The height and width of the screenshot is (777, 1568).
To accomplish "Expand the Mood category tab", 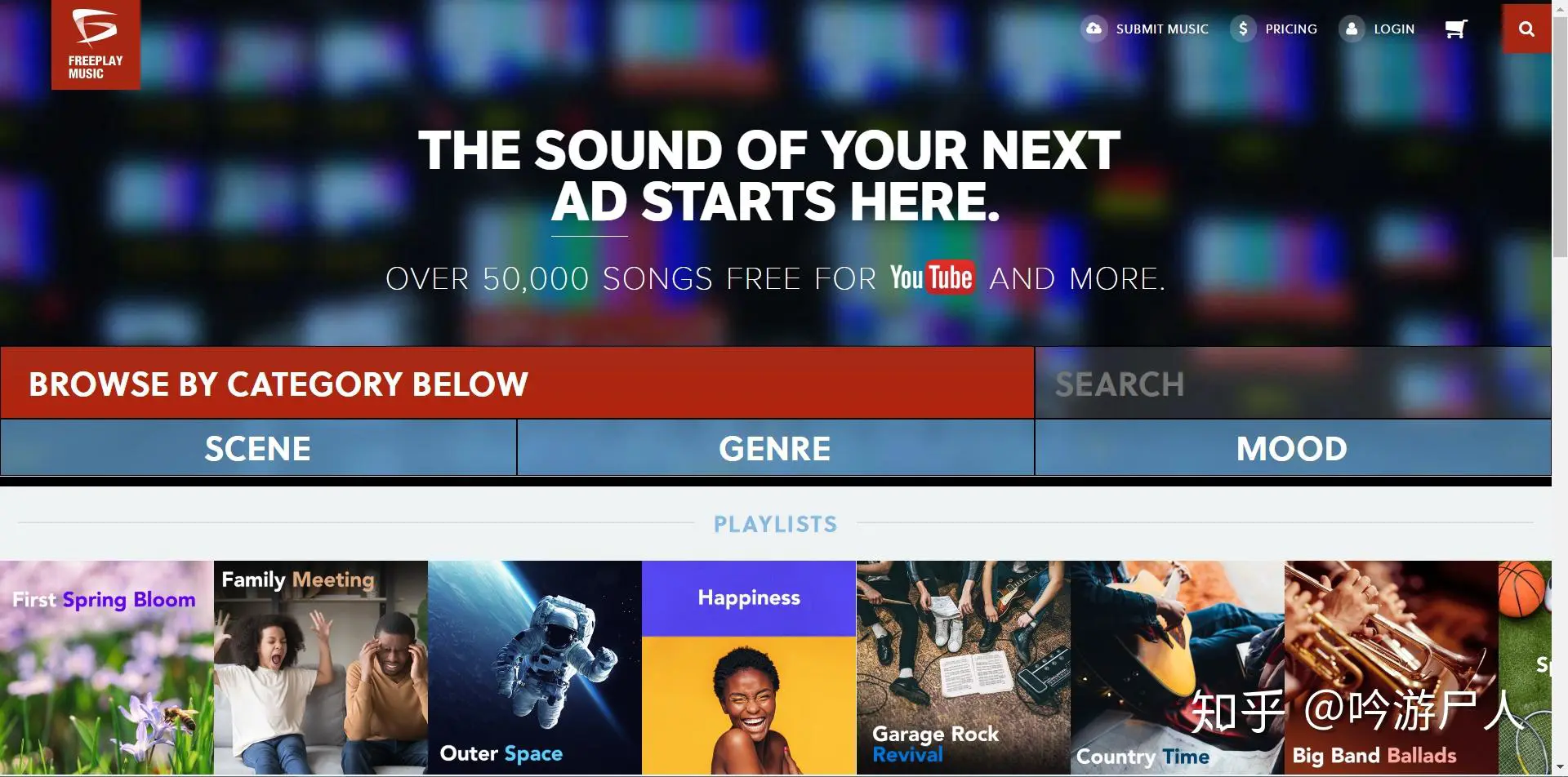I will coord(1293,448).
